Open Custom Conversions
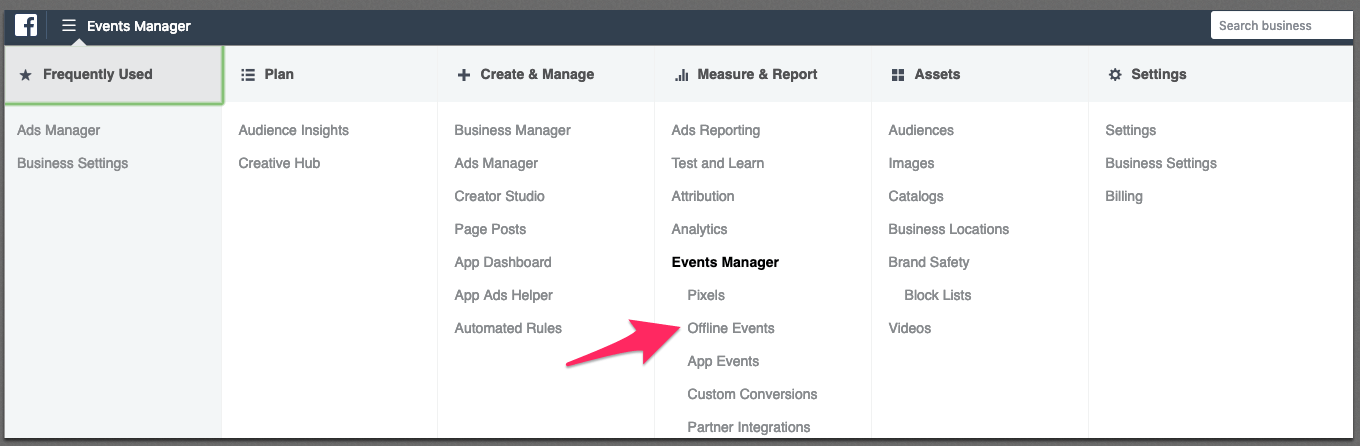Viewport: 1360px width, 446px height. (x=753, y=394)
